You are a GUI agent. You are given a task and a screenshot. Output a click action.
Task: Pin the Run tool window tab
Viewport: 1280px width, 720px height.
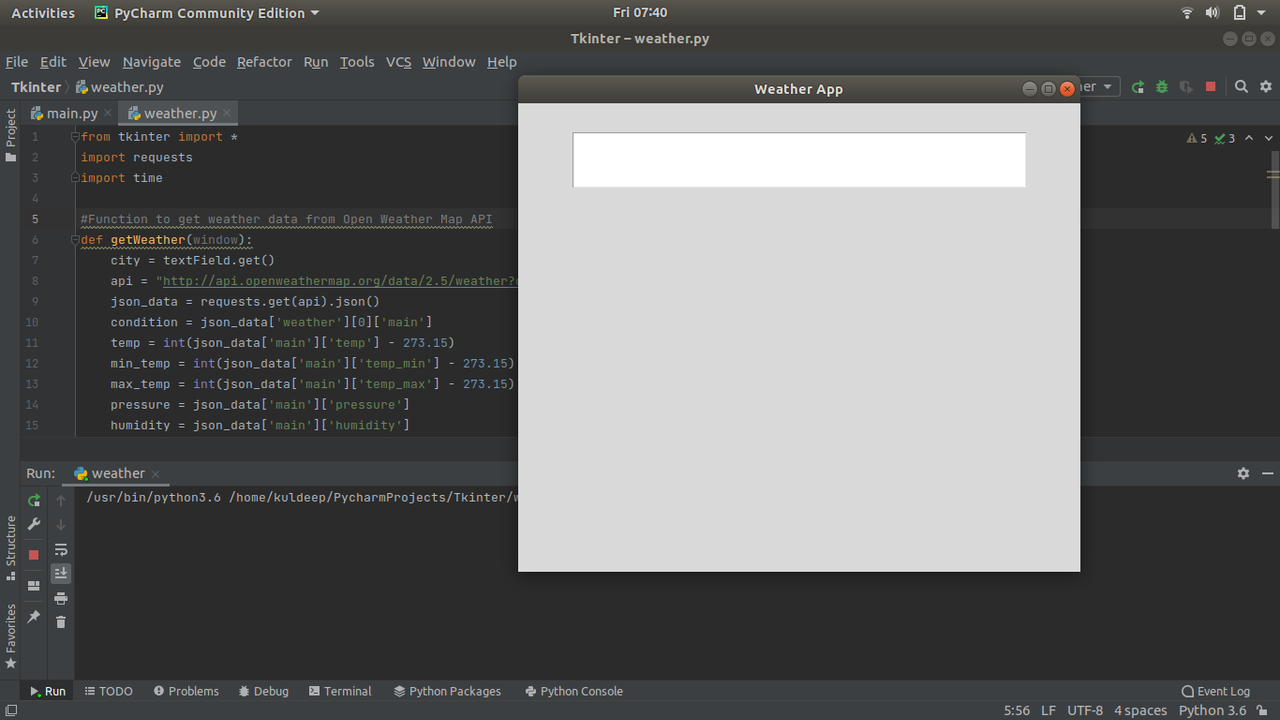[33, 617]
